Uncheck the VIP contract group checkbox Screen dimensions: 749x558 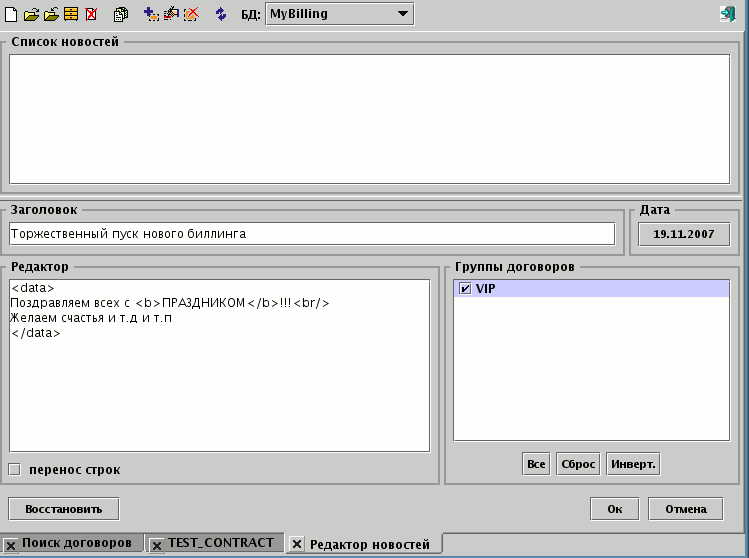pos(463,289)
